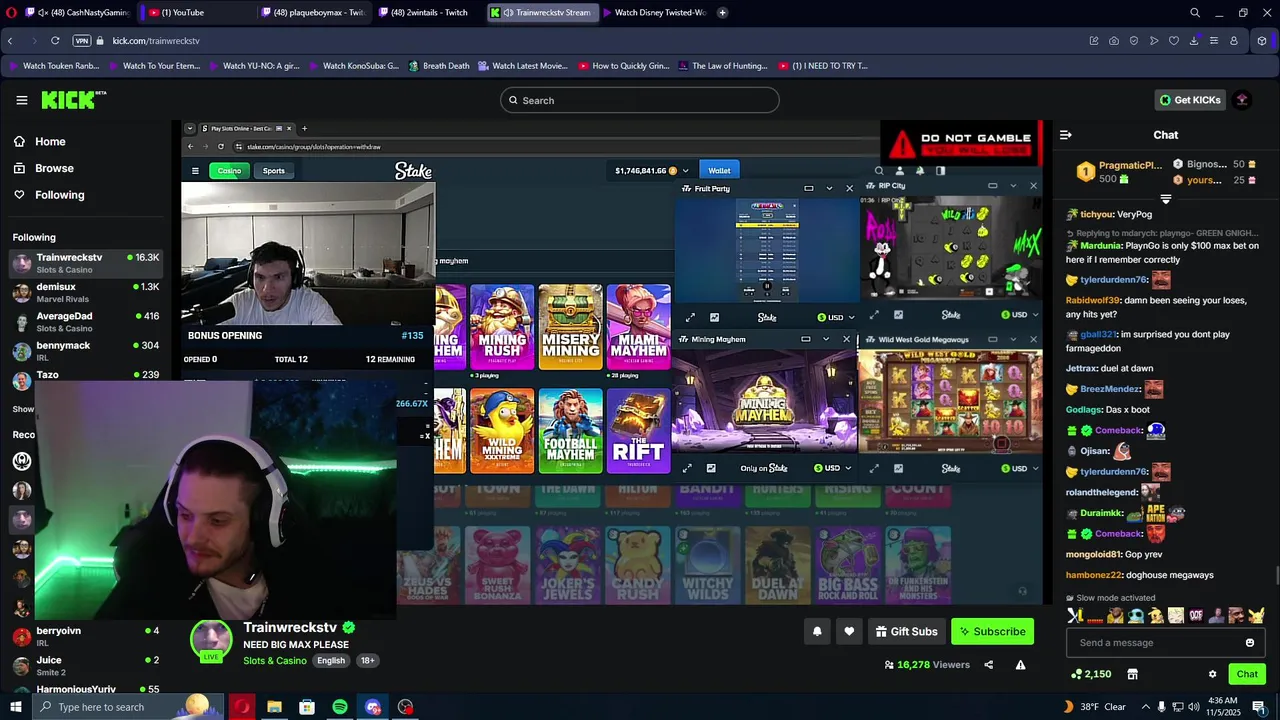Collapse the chat panel with the arrow icon
This screenshot has width=1280, height=720.
(1066, 135)
